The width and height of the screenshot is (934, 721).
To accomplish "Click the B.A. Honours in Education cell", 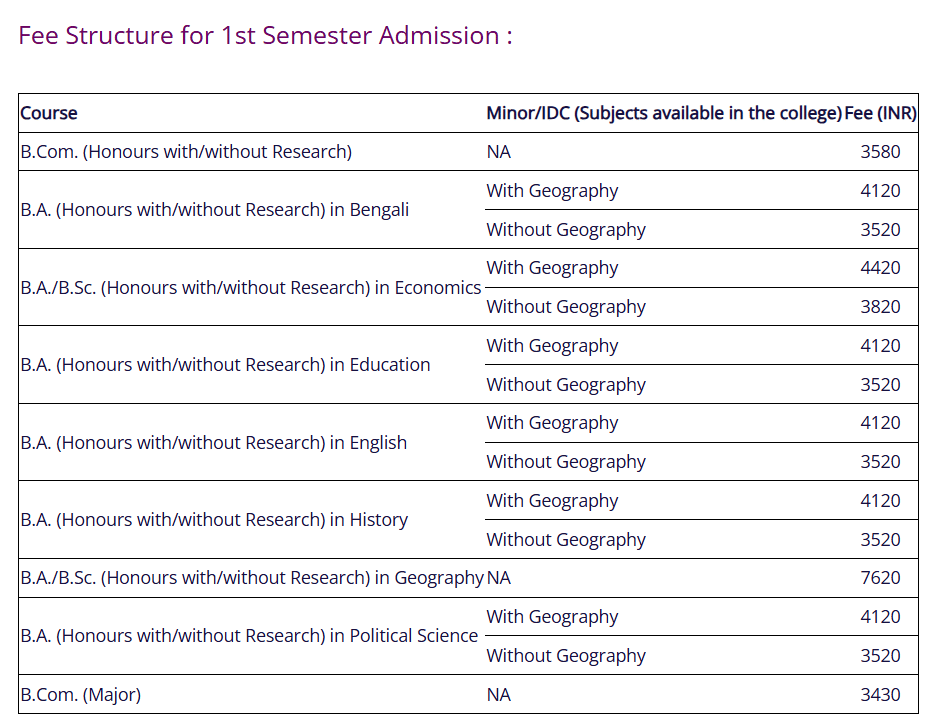I will pos(225,365).
